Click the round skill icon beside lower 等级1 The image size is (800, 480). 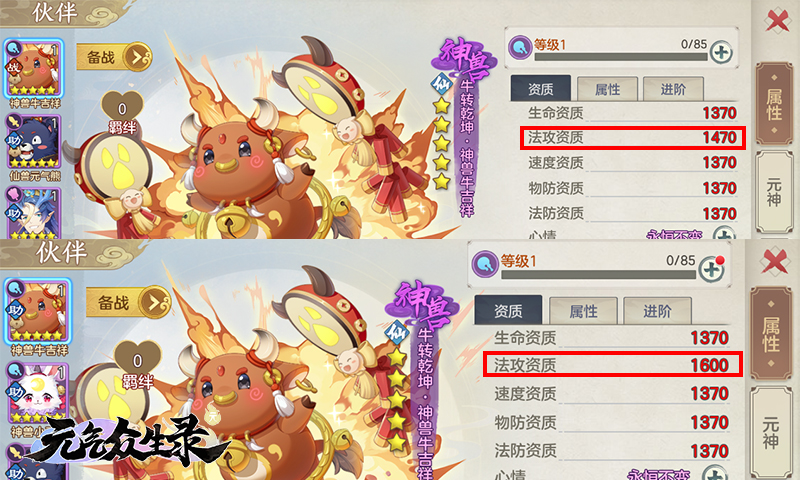coord(485,264)
